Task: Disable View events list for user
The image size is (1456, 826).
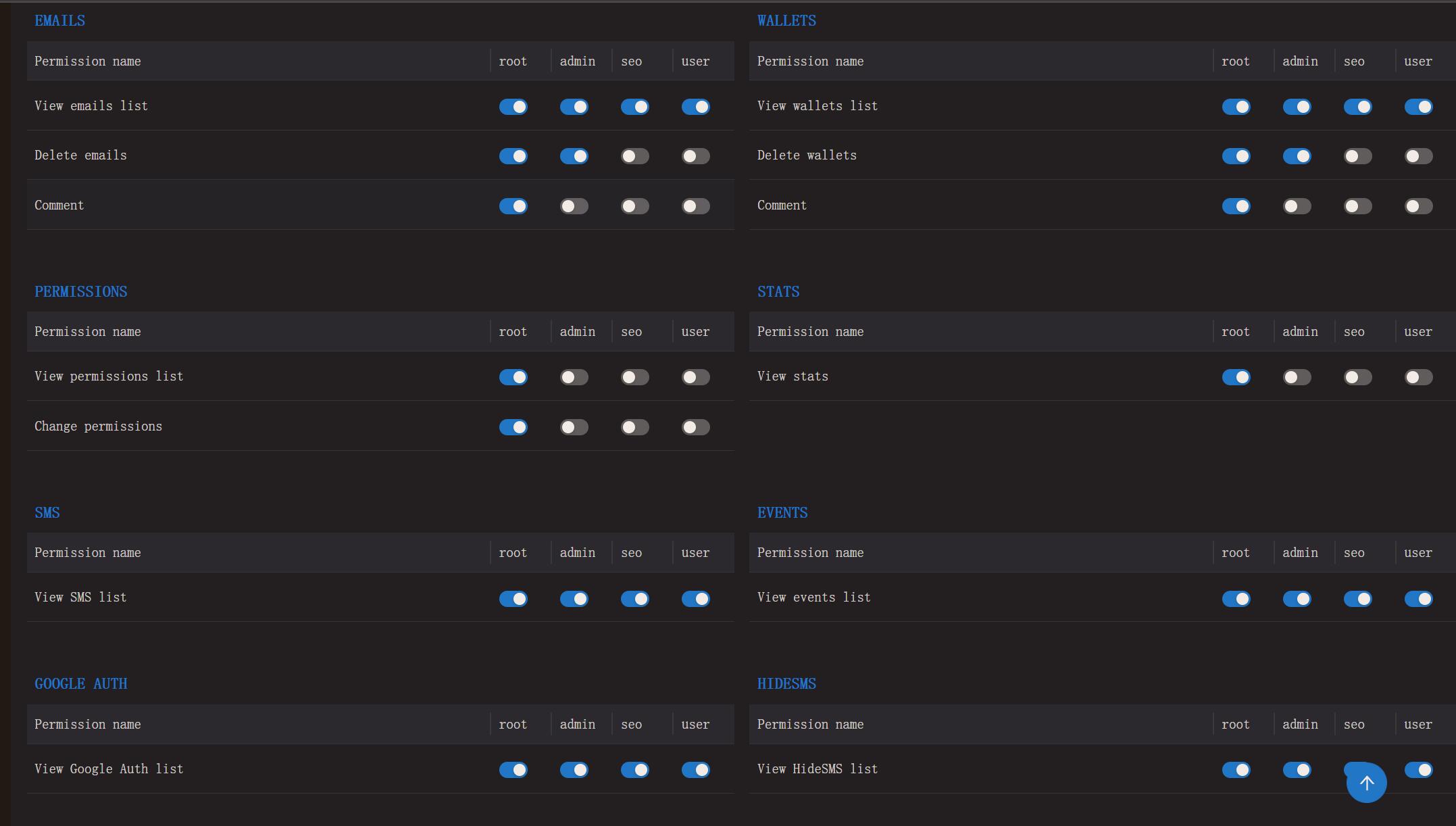Action: [x=1418, y=599]
